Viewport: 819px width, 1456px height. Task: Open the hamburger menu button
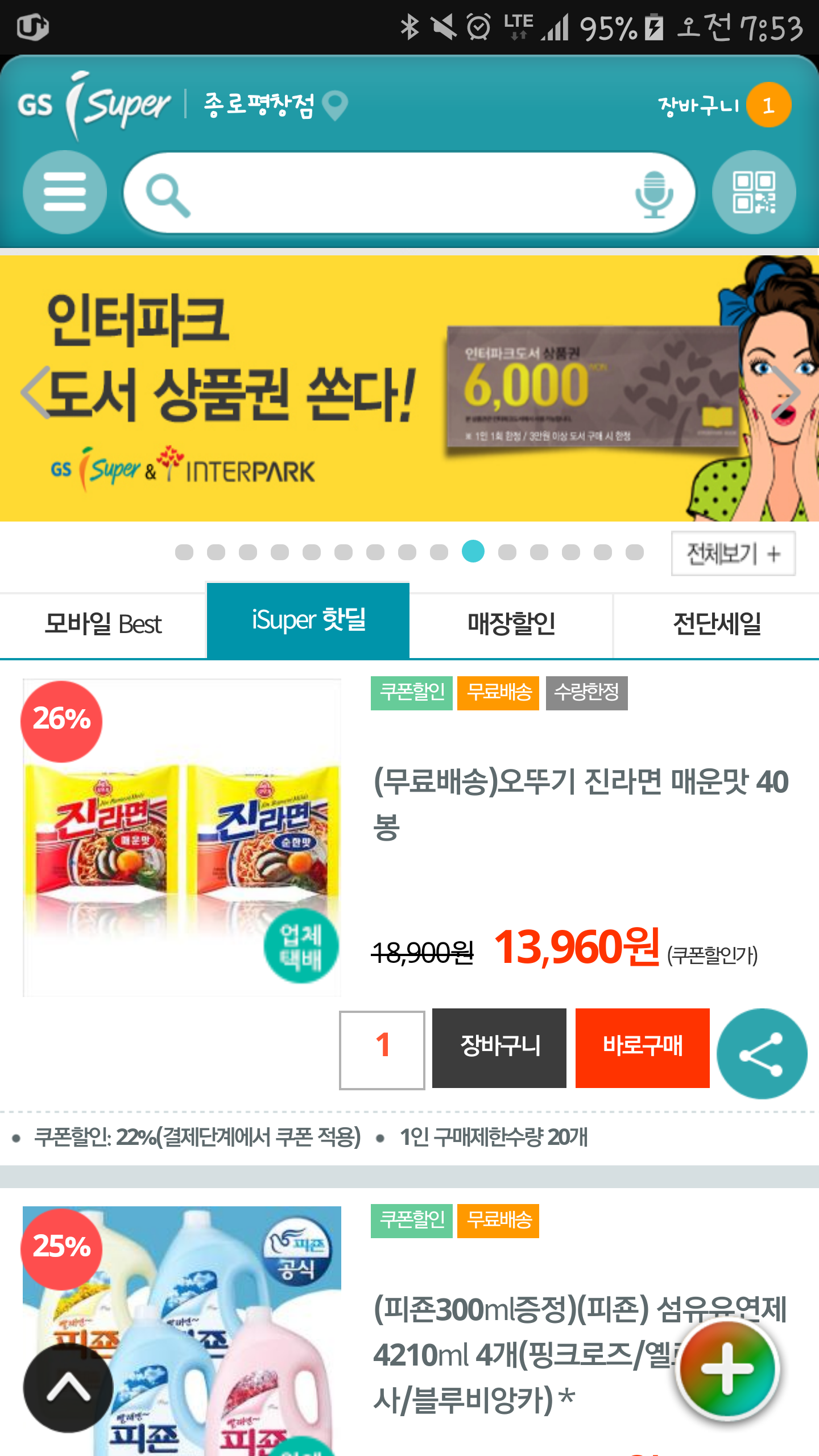64,192
